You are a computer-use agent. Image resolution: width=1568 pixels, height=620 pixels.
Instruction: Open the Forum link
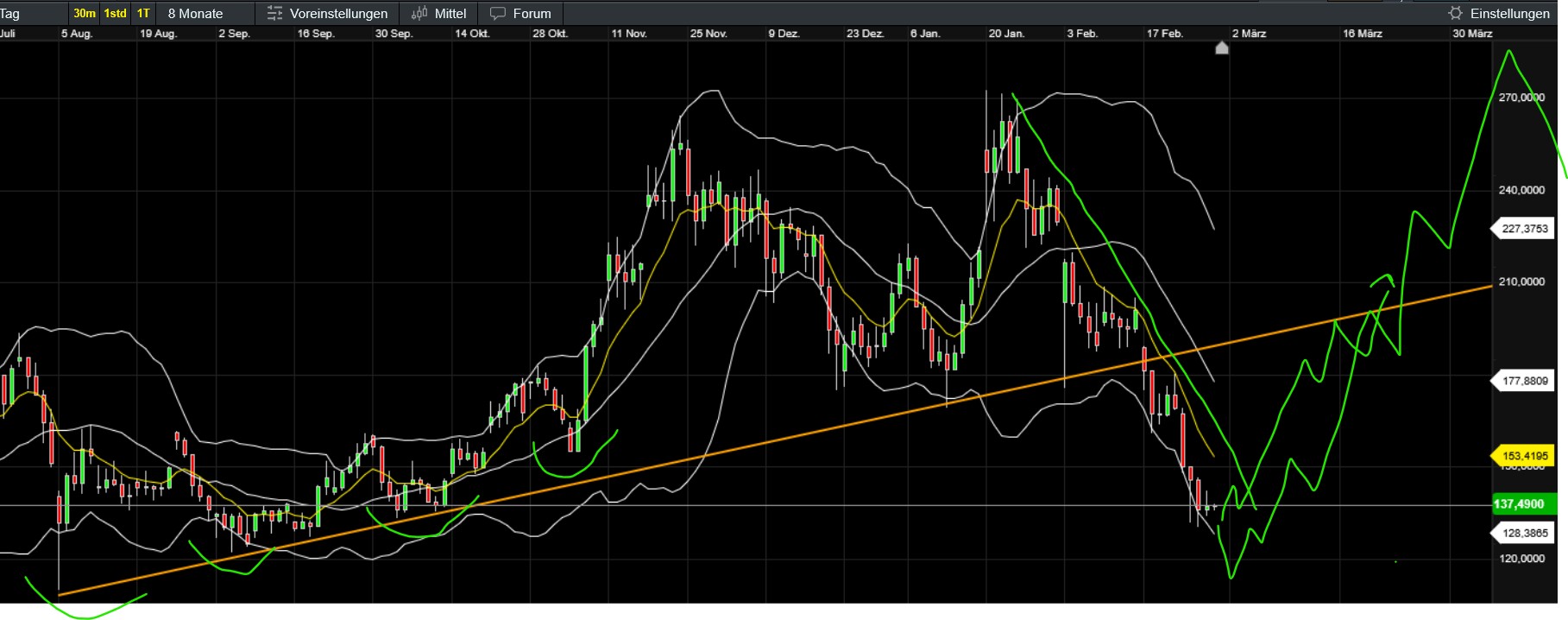click(x=532, y=13)
